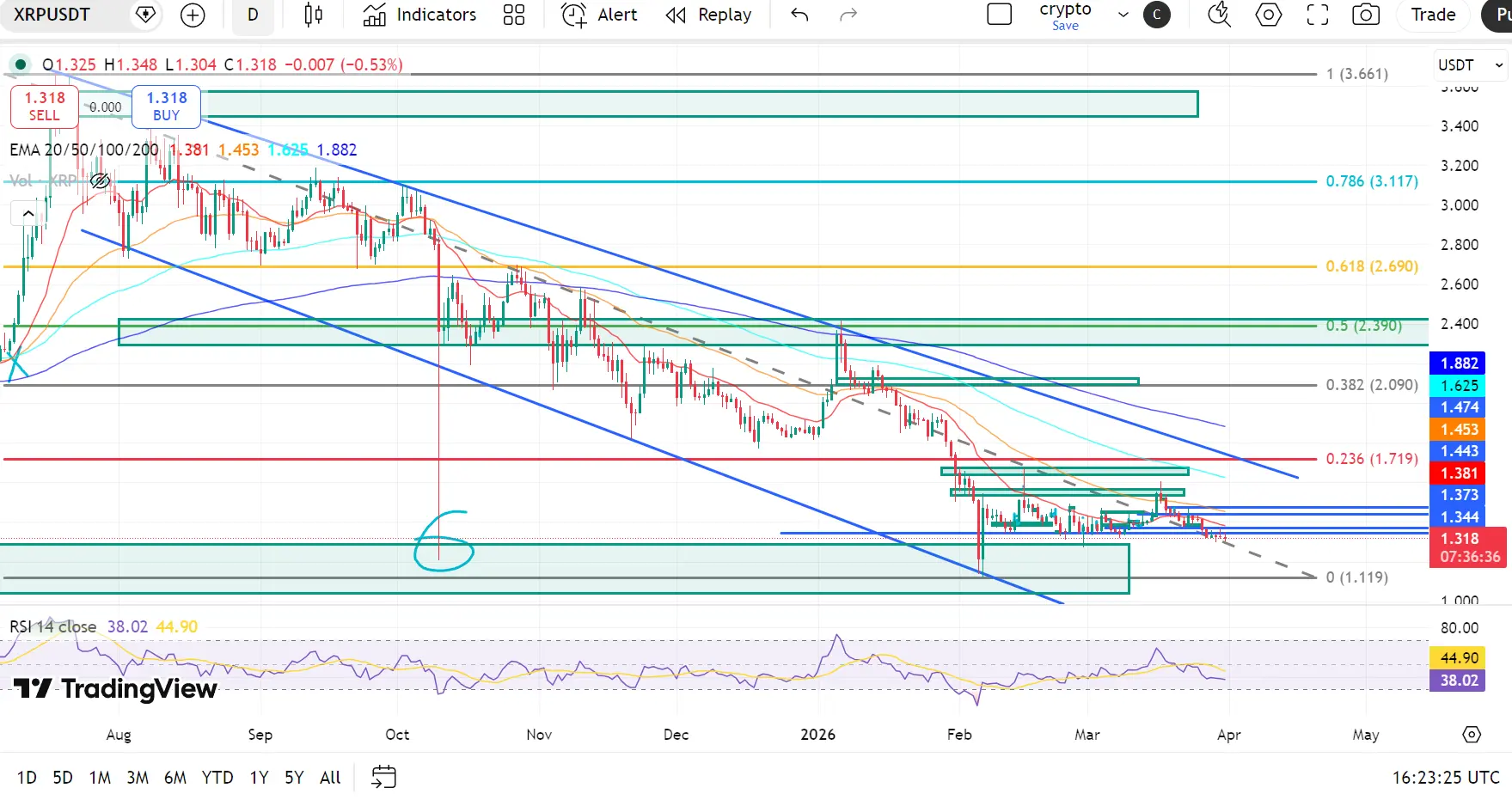The height and width of the screenshot is (800, 1512).
Task: Click the 1 (3.661) Fibonacci label
Action: tap(1356, 74)
